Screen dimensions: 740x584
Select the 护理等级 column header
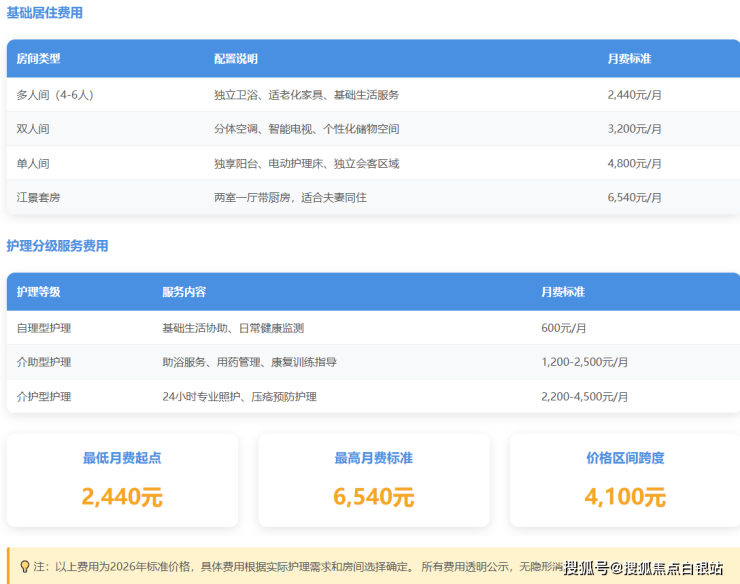point(39,292)
